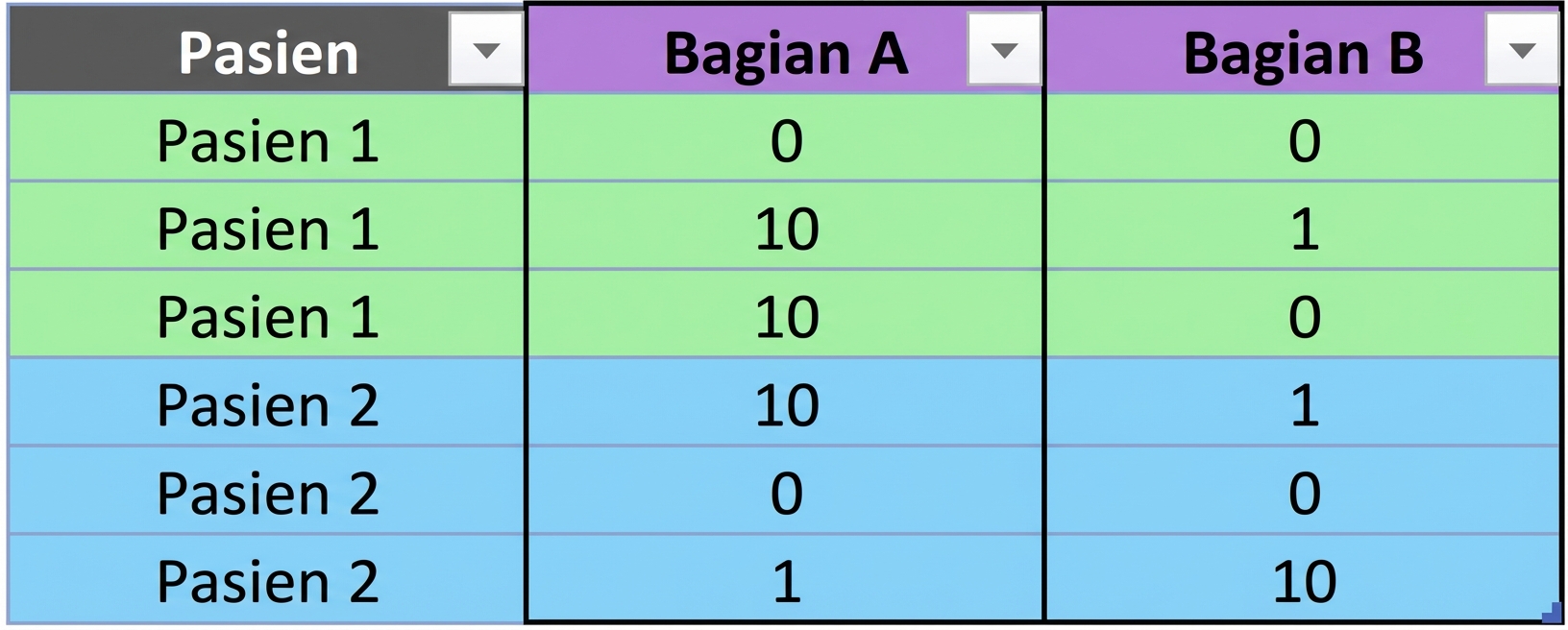Select the 0 in Bagian B third row
This screenshot has width=1568, height=630.
pos(1302,315)
